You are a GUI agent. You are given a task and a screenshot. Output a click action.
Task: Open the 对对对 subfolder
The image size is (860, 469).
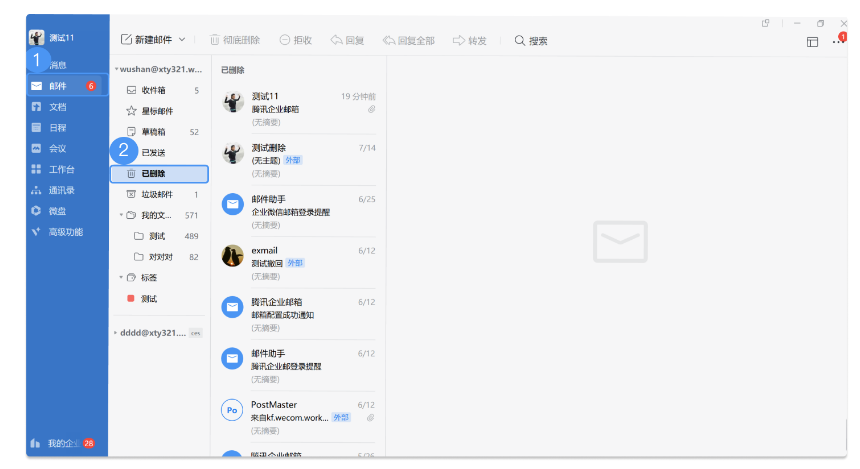coord(159,257)
